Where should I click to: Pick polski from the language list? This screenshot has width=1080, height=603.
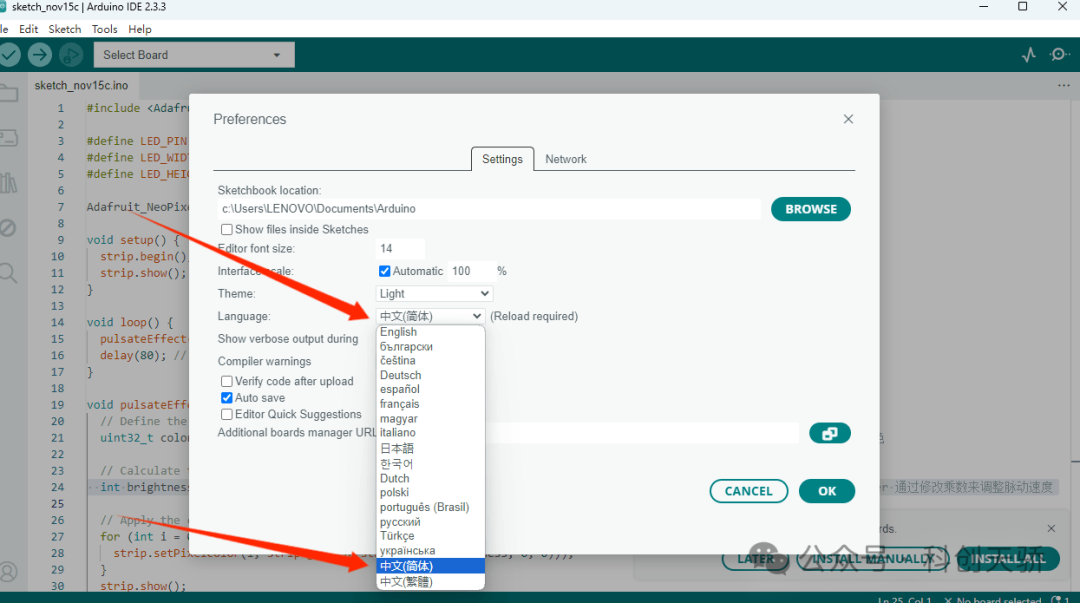430,493
